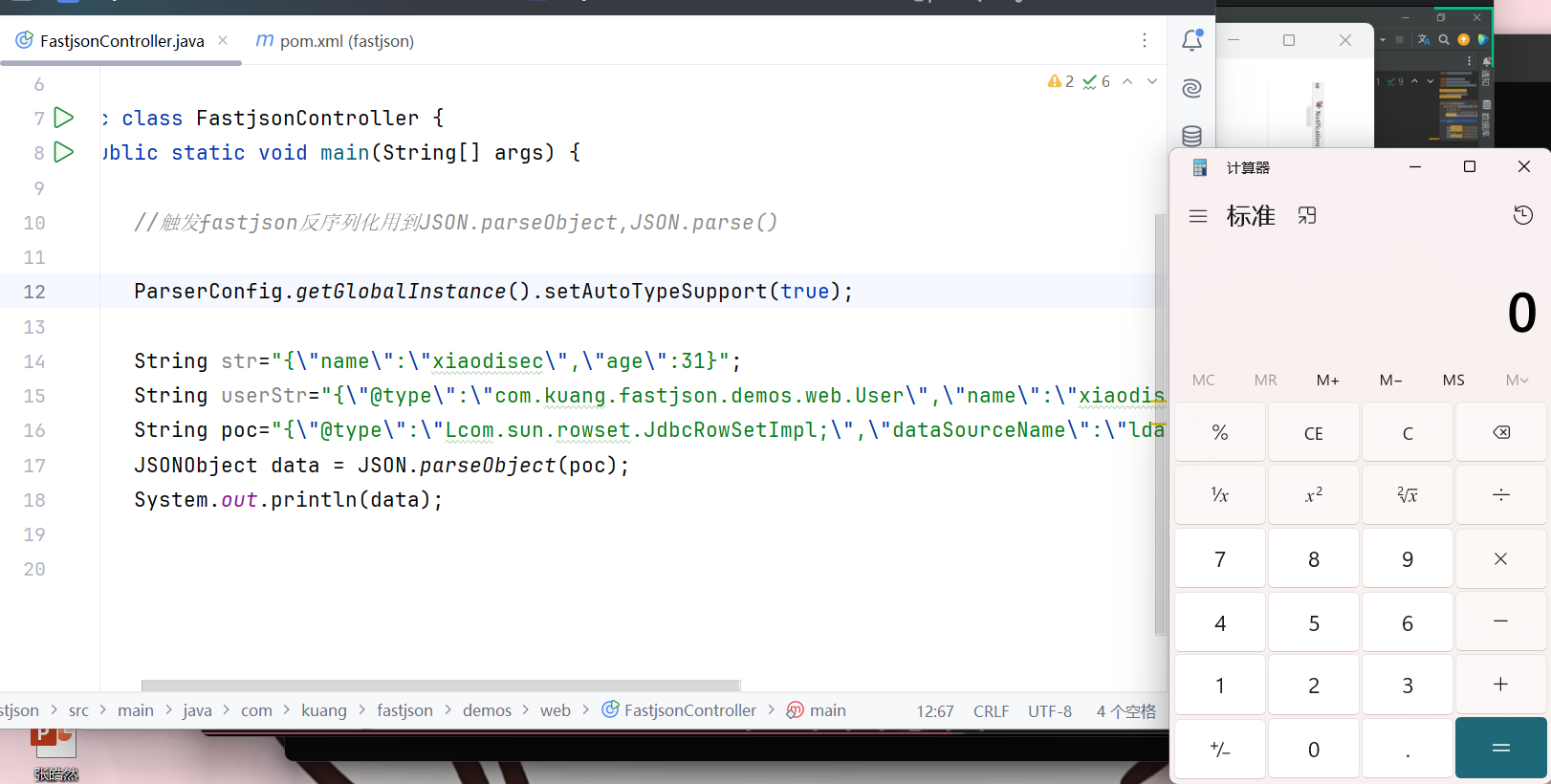Click FastjsonController in breadcrumb bar
This screenshot has height=784, width=1551.
coord(688,710)
